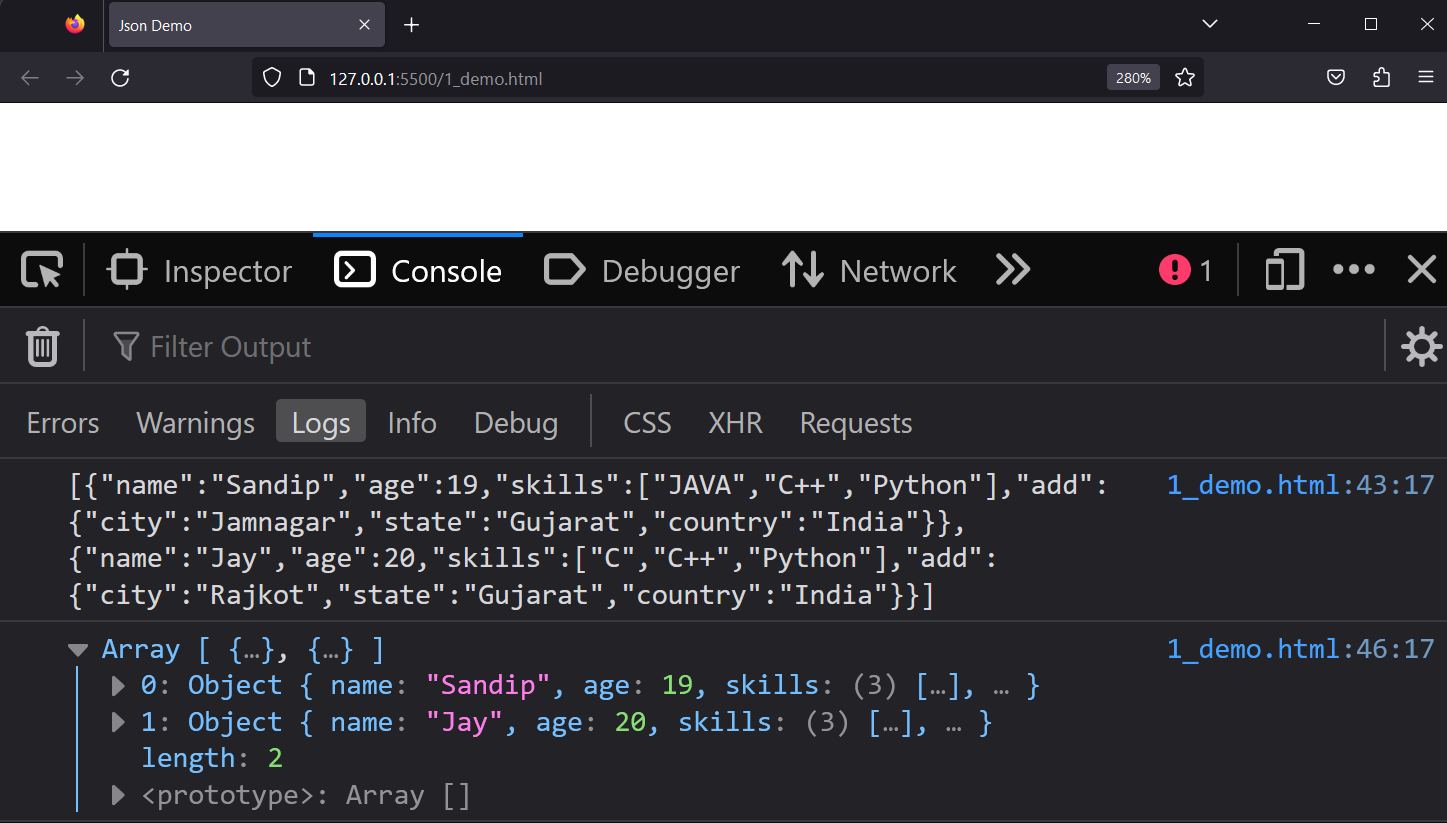Collapse the logged Array entry
Viewport: 1447px width, 823px height.
tap(78, 650)
